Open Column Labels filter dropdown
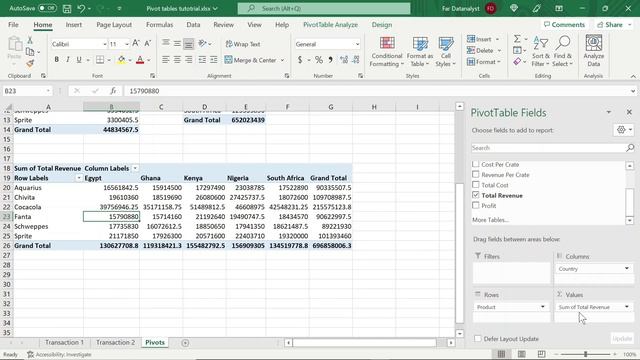The image size is (640, 360). click(135, 168)
